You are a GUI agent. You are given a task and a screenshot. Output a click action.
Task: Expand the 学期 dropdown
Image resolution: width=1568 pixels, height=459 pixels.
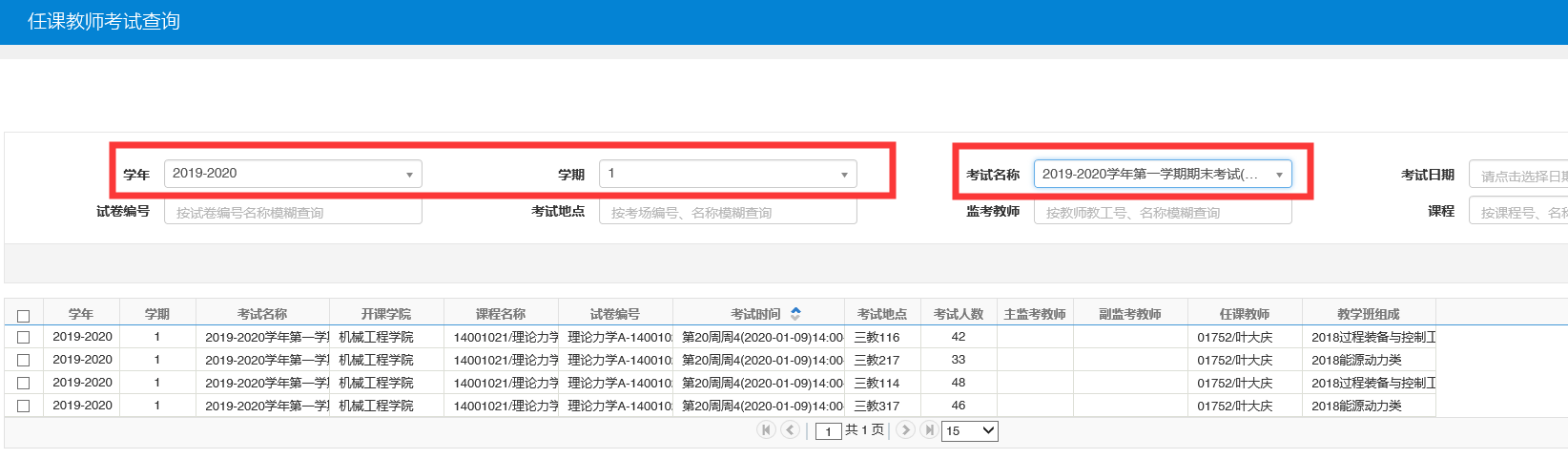coord(728,174)
